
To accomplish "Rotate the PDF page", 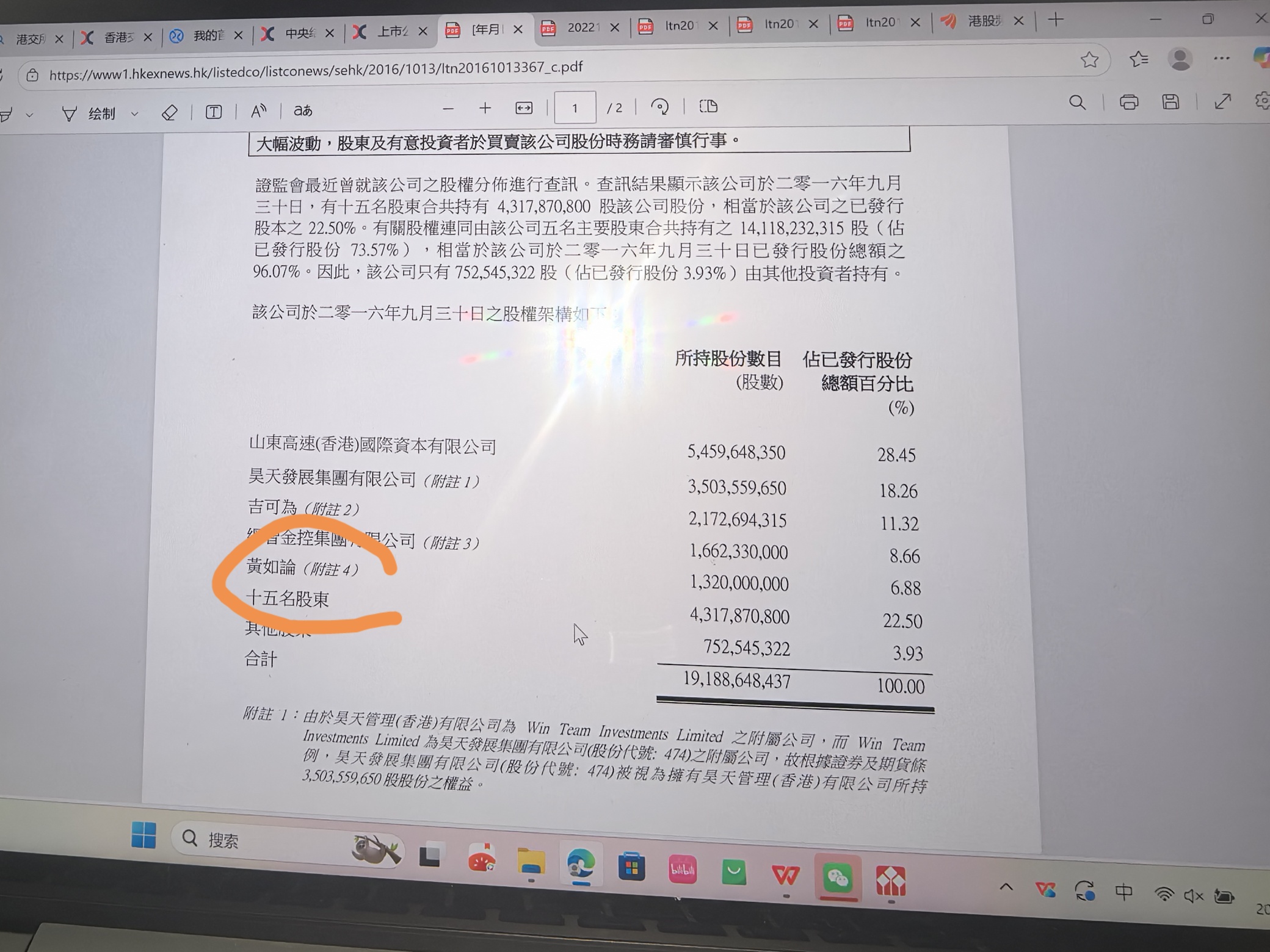I will coord(659,107).
